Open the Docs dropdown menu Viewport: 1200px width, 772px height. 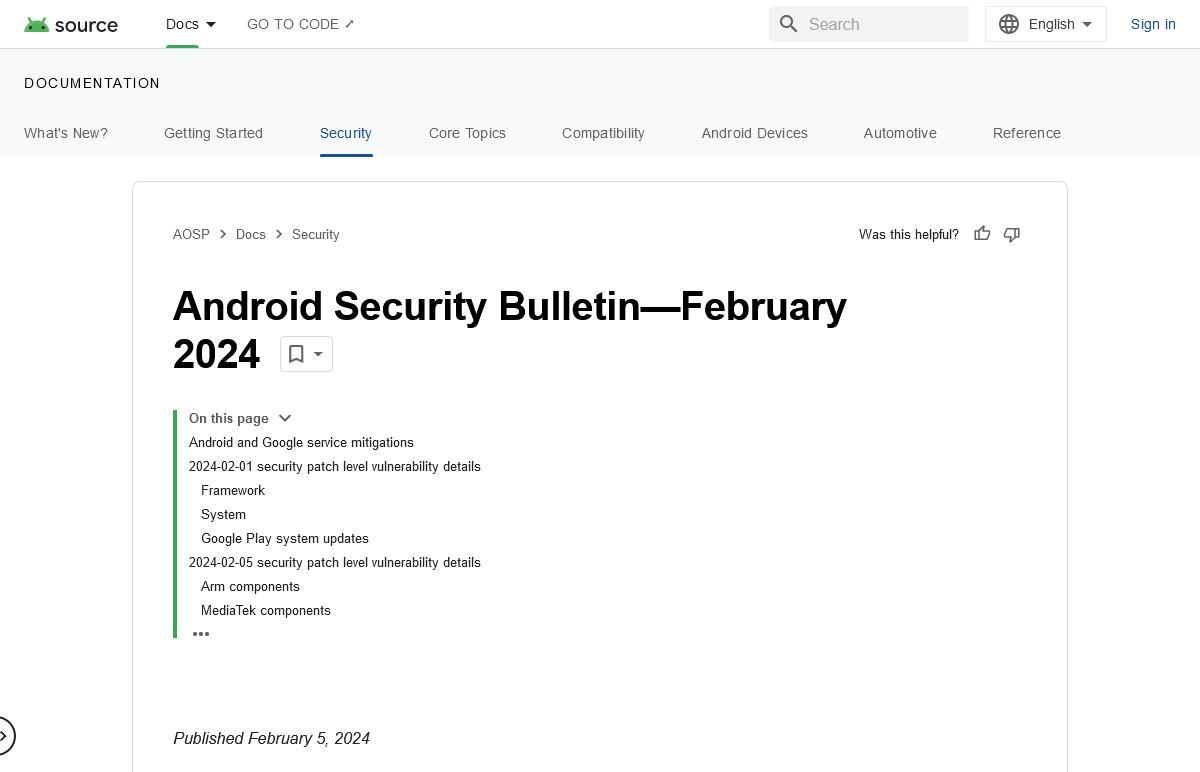pyautogui.click(x=191, y=24)
